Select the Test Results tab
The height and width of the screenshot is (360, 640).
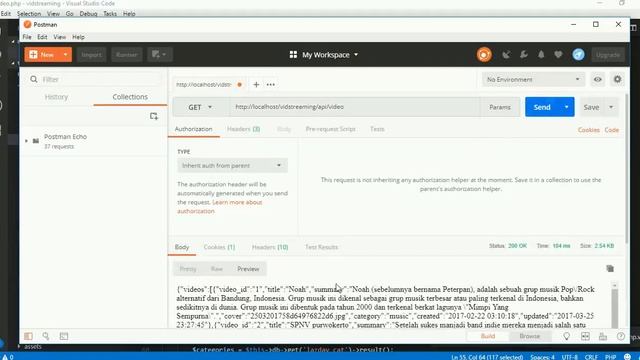click(x=321, y=247)
